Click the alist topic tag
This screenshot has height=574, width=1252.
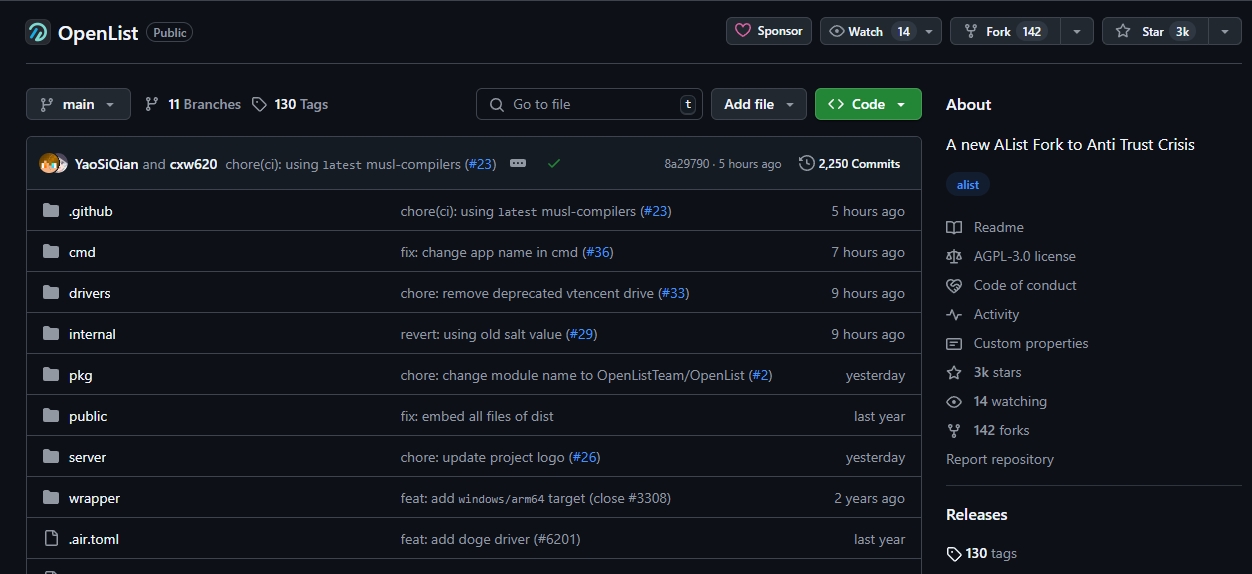pos(967,185)
